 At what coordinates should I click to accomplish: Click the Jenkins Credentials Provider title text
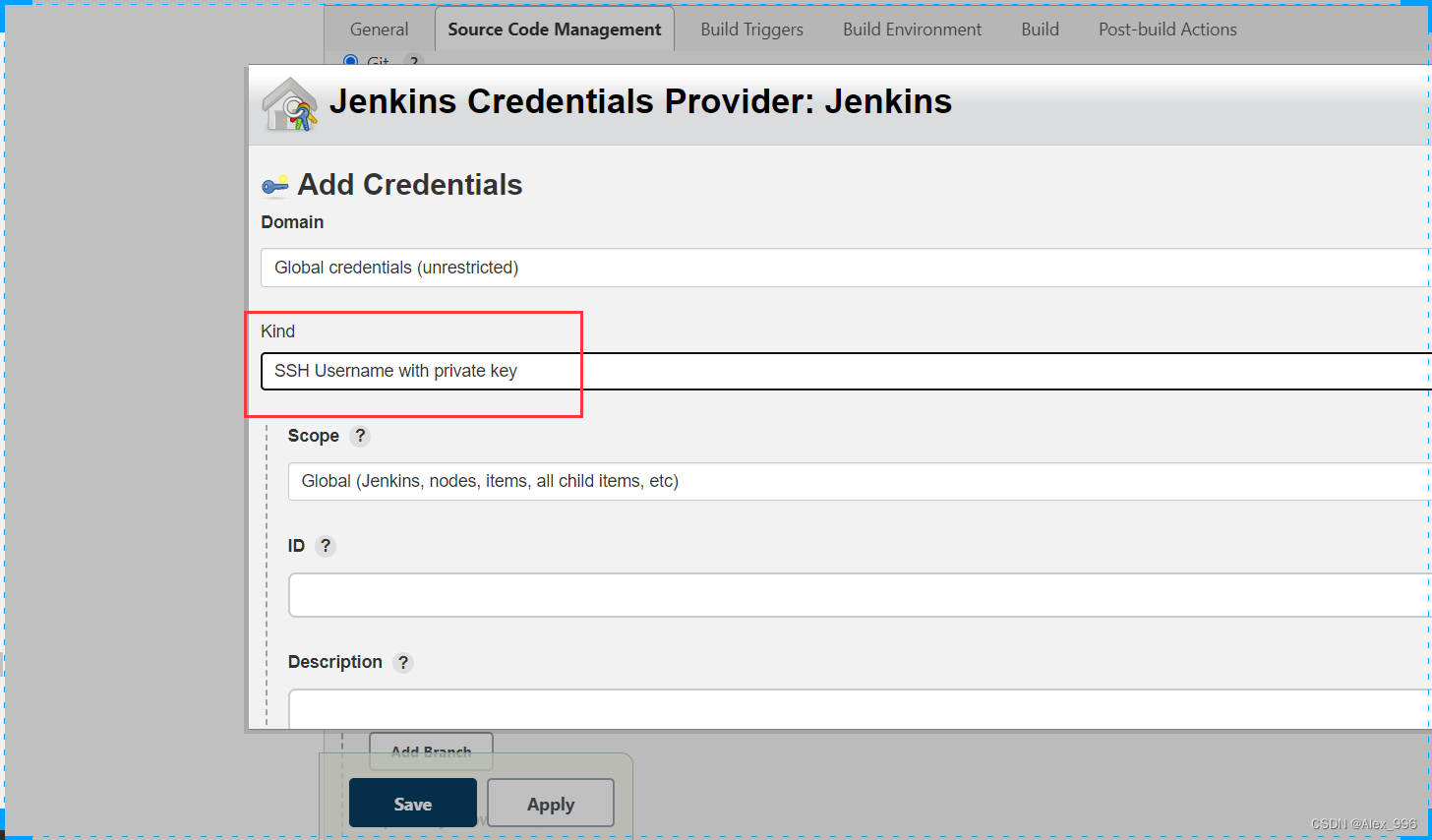click(x=640, y=101)
